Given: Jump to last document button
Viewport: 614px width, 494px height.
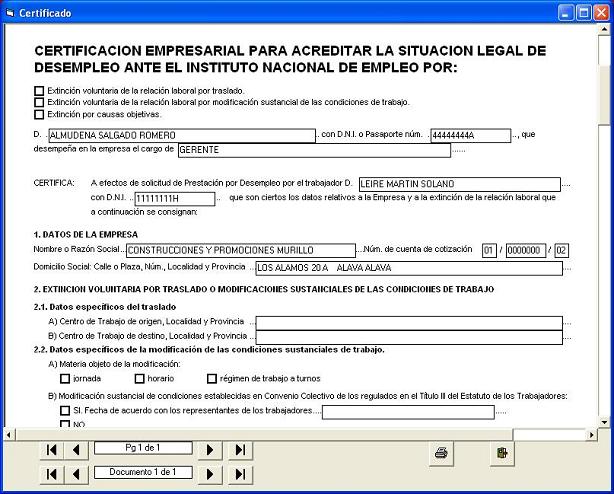Looking at the screenshot, I should coord(240,474).
